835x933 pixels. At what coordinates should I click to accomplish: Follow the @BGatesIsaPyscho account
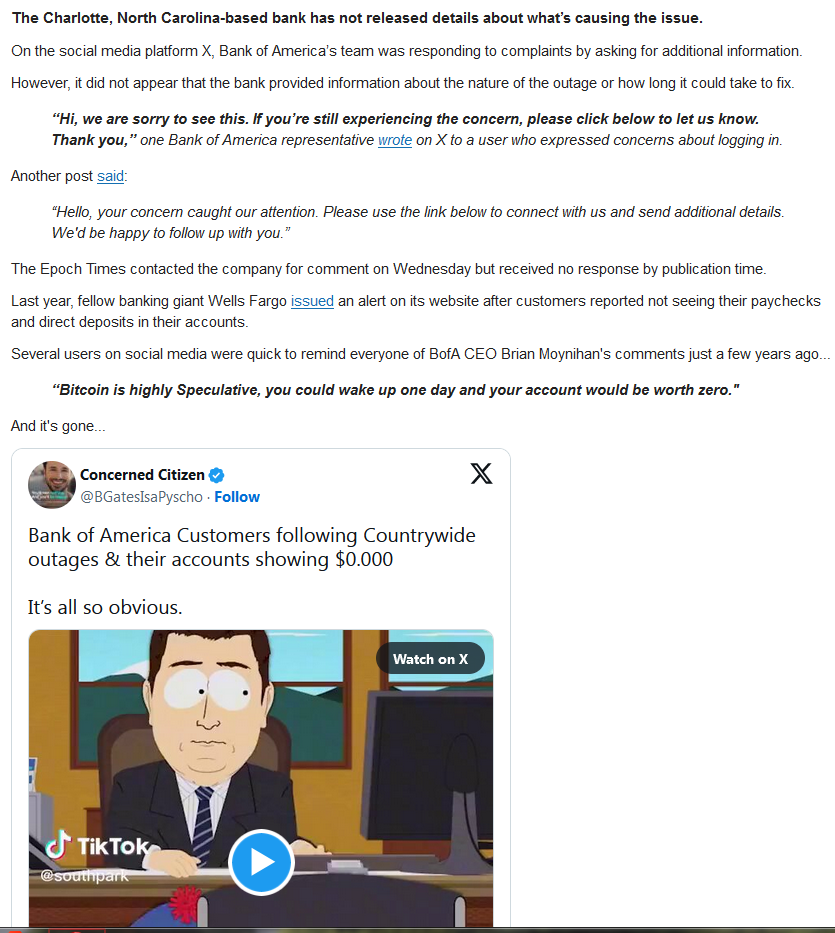tap(237, 497)
